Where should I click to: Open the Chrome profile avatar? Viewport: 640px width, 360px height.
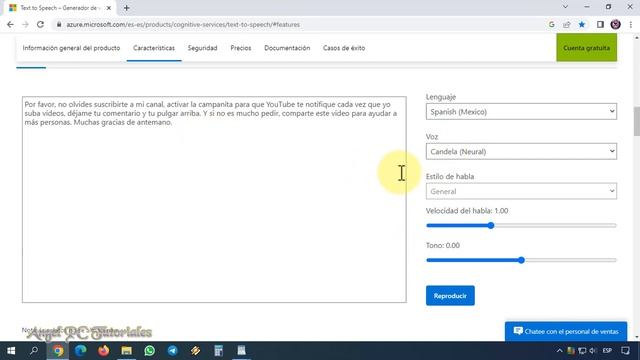pos(616,24)
